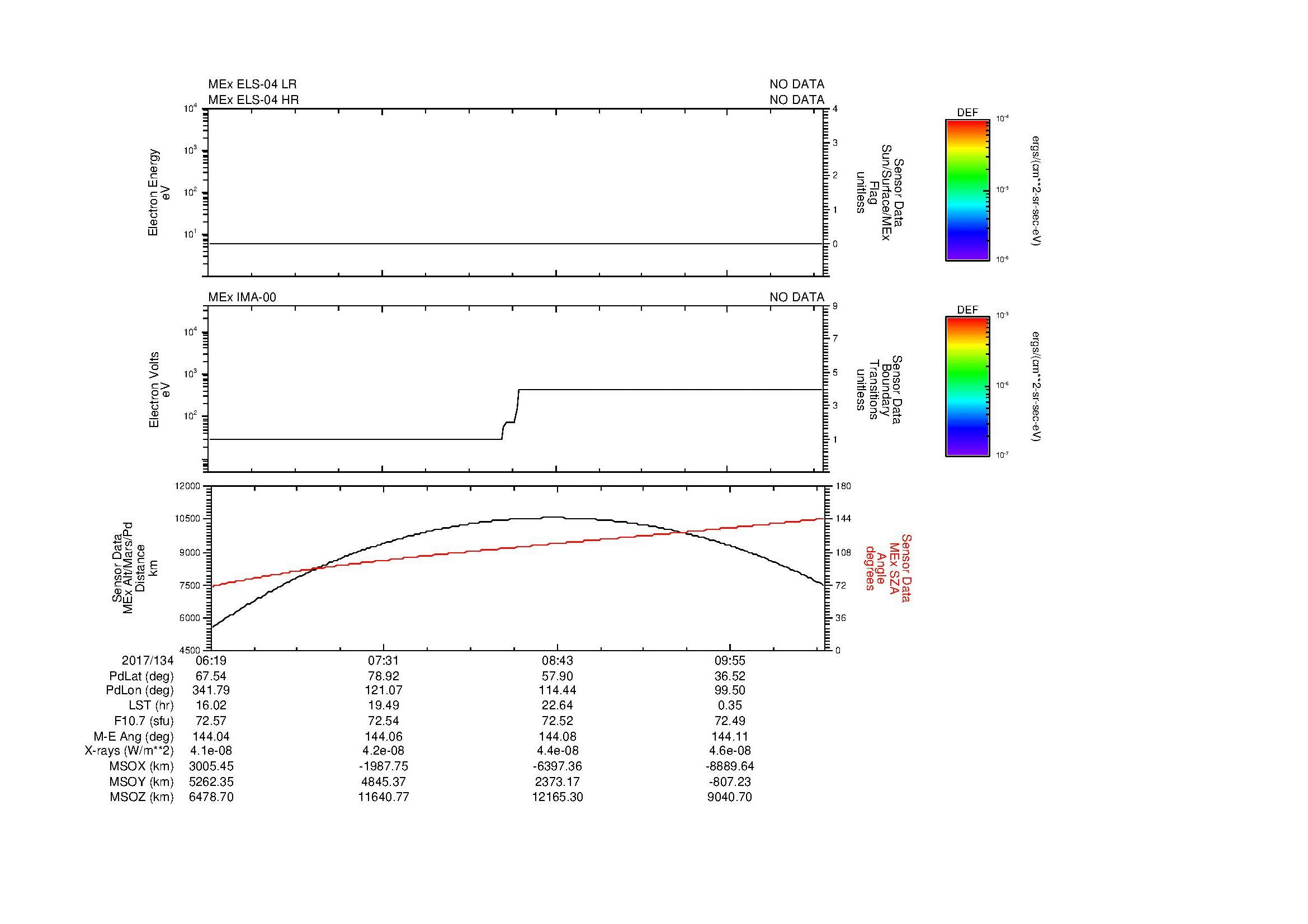
Task: Click the 08:43 time axis label
Action: coord(556,661)
